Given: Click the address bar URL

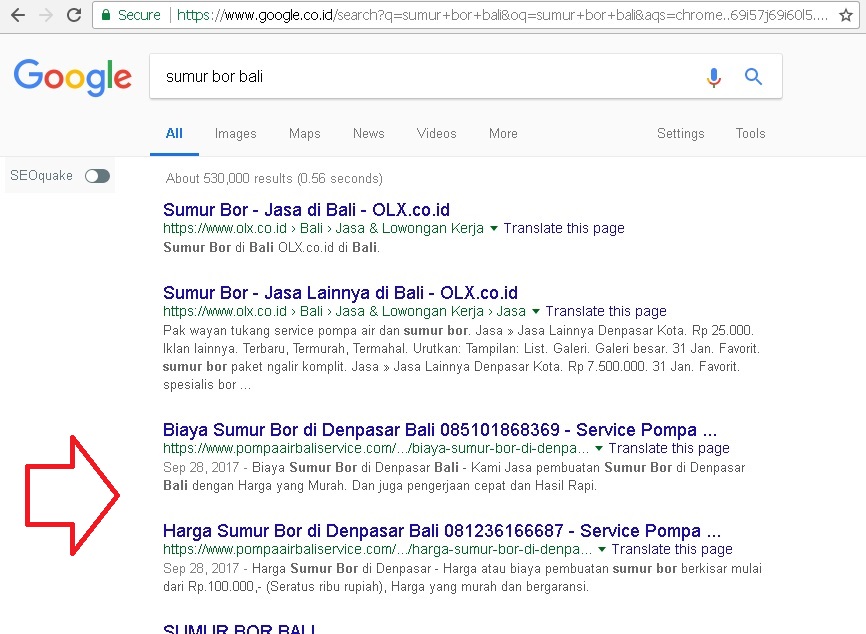Looking at the screenshot, I should pos(501,15).
